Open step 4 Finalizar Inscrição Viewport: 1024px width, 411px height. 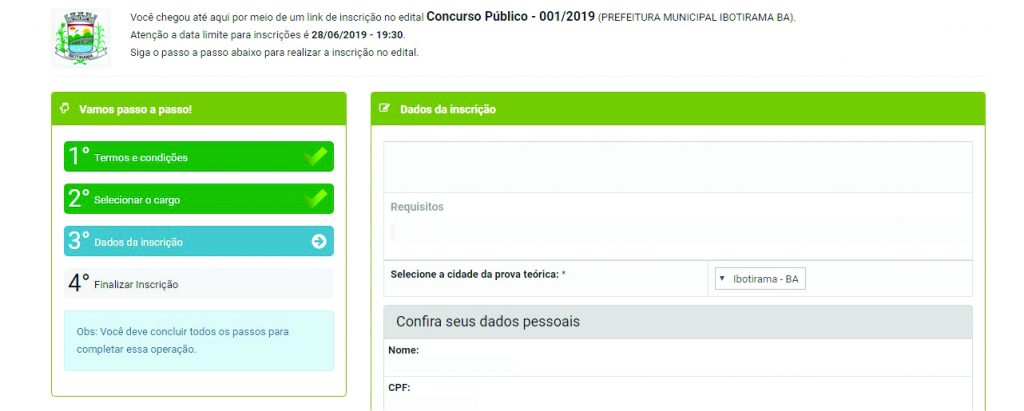pos(199,284)
